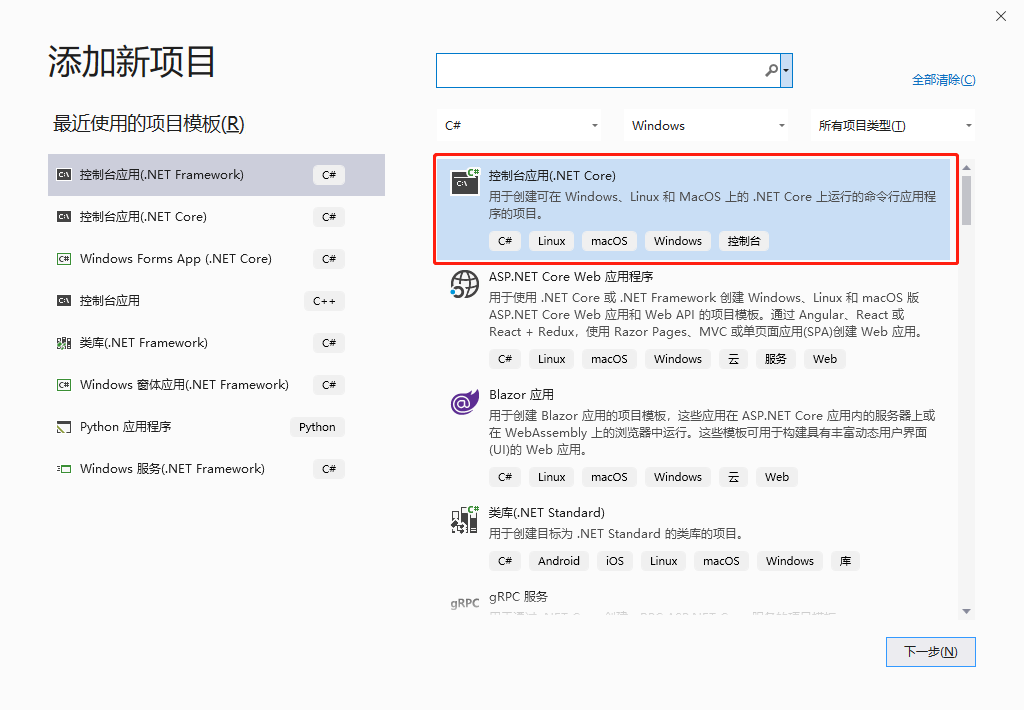Click the ASP.NET Core Web 应用程序 globe icon
The image size is (1024, 710).
[464, 284]
